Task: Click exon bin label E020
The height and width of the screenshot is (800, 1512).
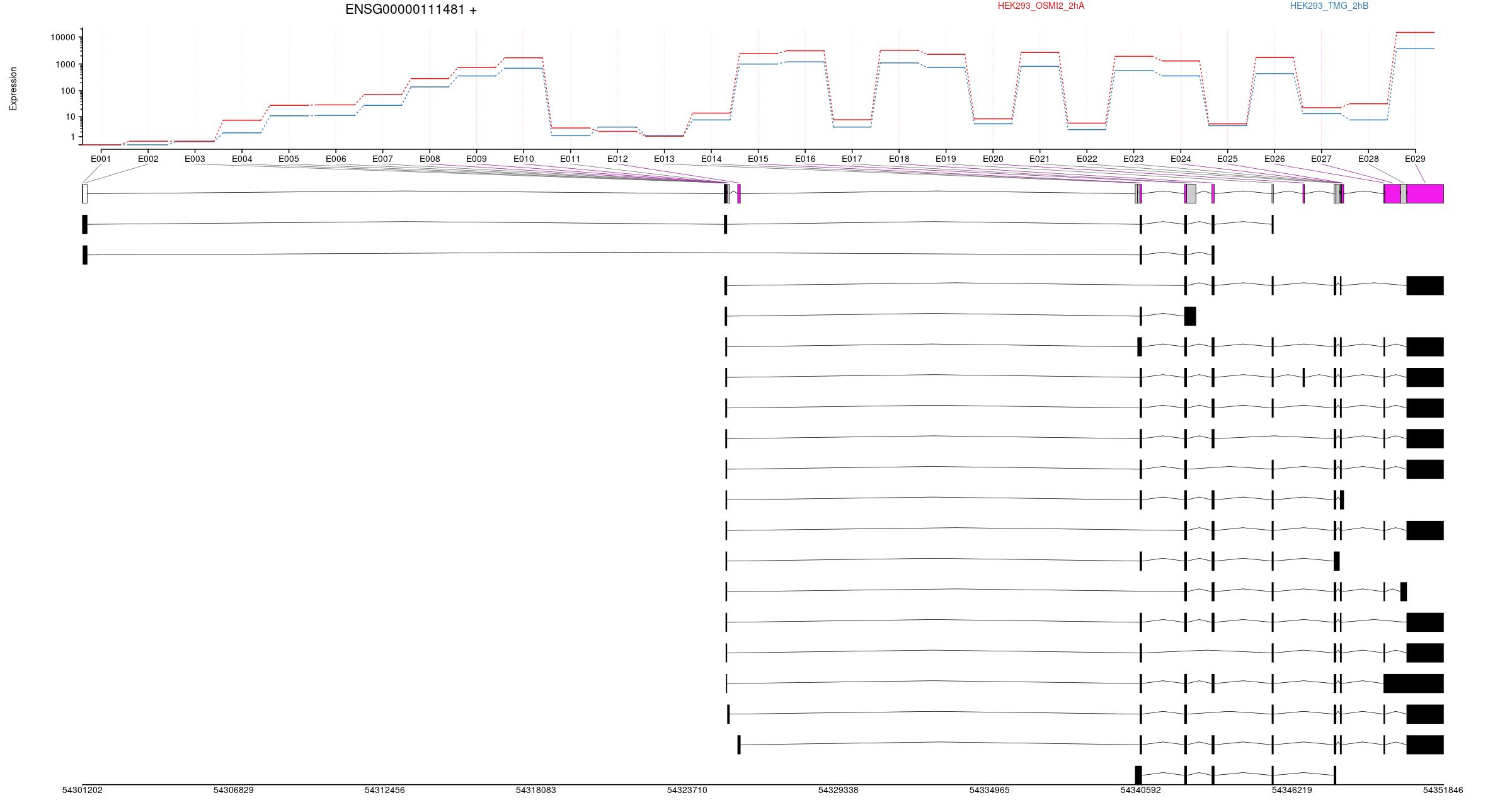Action: [993, 159]
